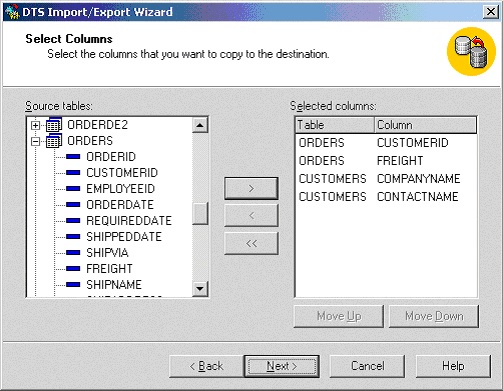The image size is (503, 391).
Task: Proceed with the Next button
Action: click(282, 366)
